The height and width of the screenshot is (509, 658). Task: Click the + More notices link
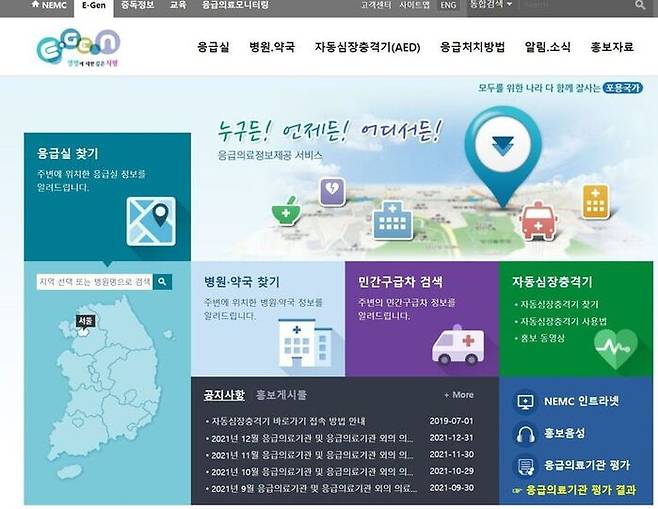pyautogui.click(x=459, y=395)
